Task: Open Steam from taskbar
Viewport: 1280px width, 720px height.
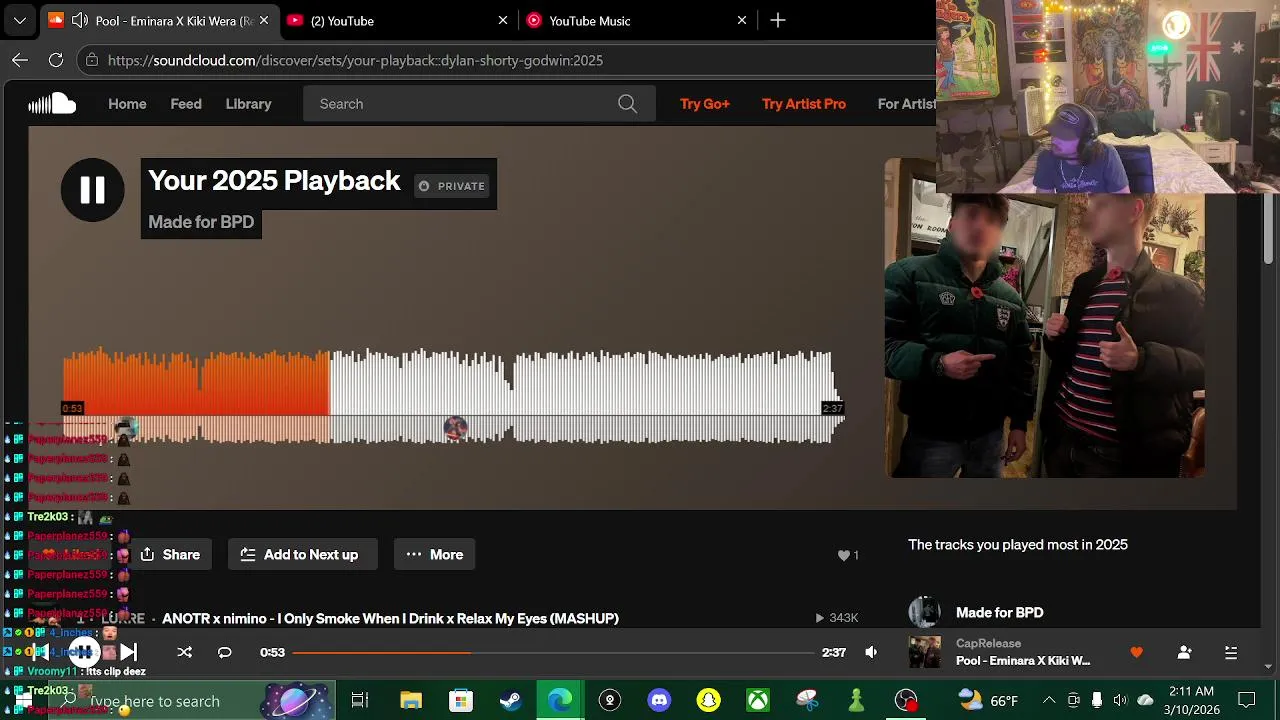Action: [510, 701]
